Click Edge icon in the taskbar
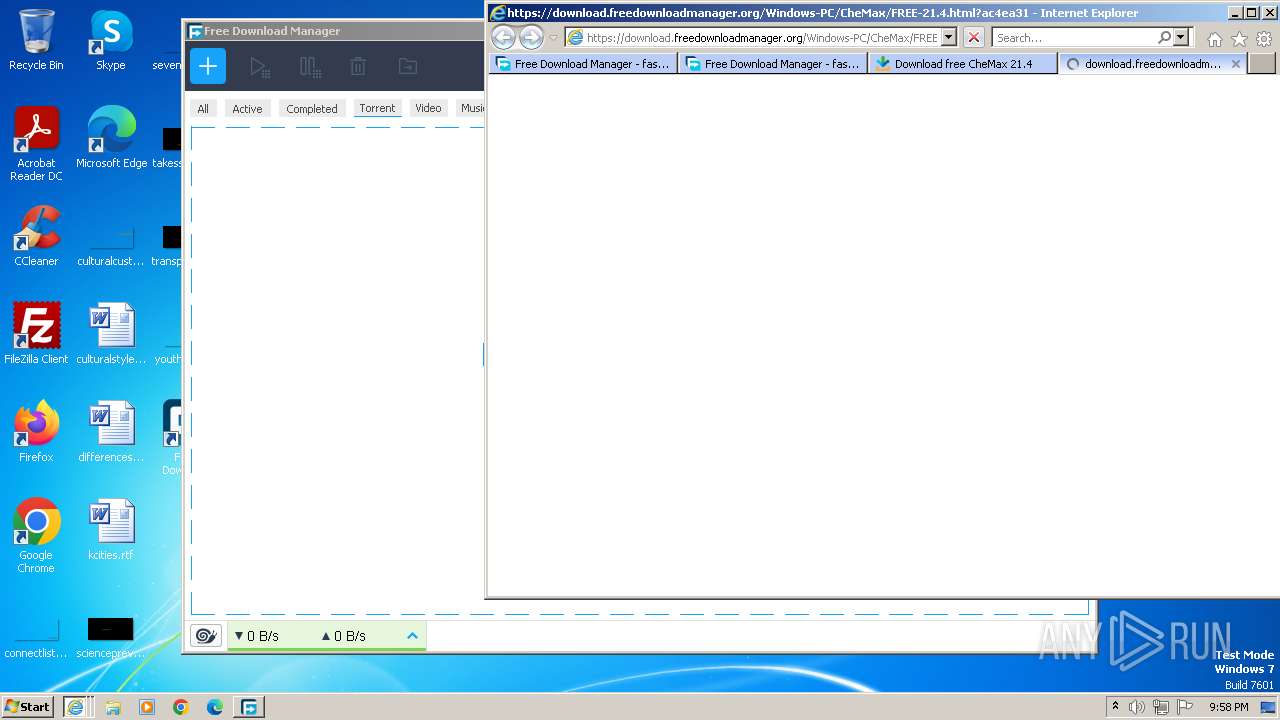The image size is (1280, 720). 215,707
